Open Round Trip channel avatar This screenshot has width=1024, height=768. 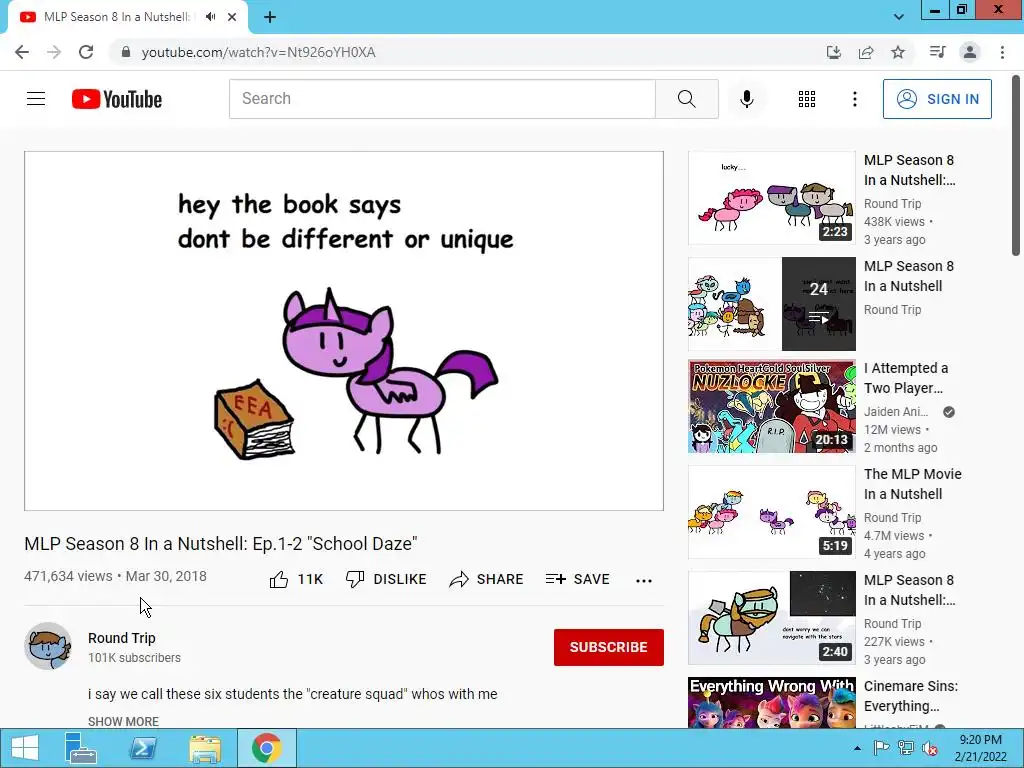click(x=48, y=646)
